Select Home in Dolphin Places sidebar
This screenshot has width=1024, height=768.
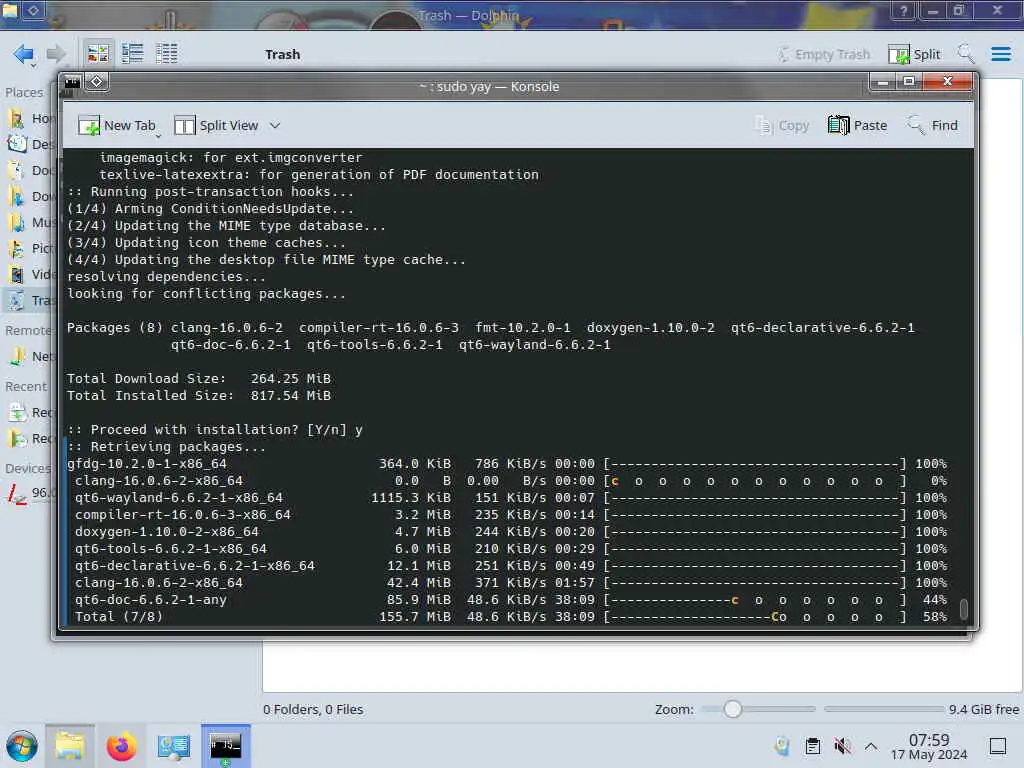point(31,118)
